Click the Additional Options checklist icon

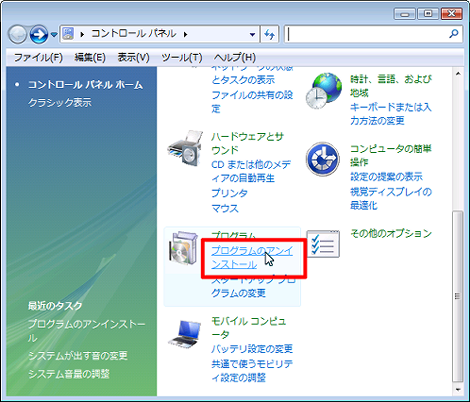click(323, 244)
